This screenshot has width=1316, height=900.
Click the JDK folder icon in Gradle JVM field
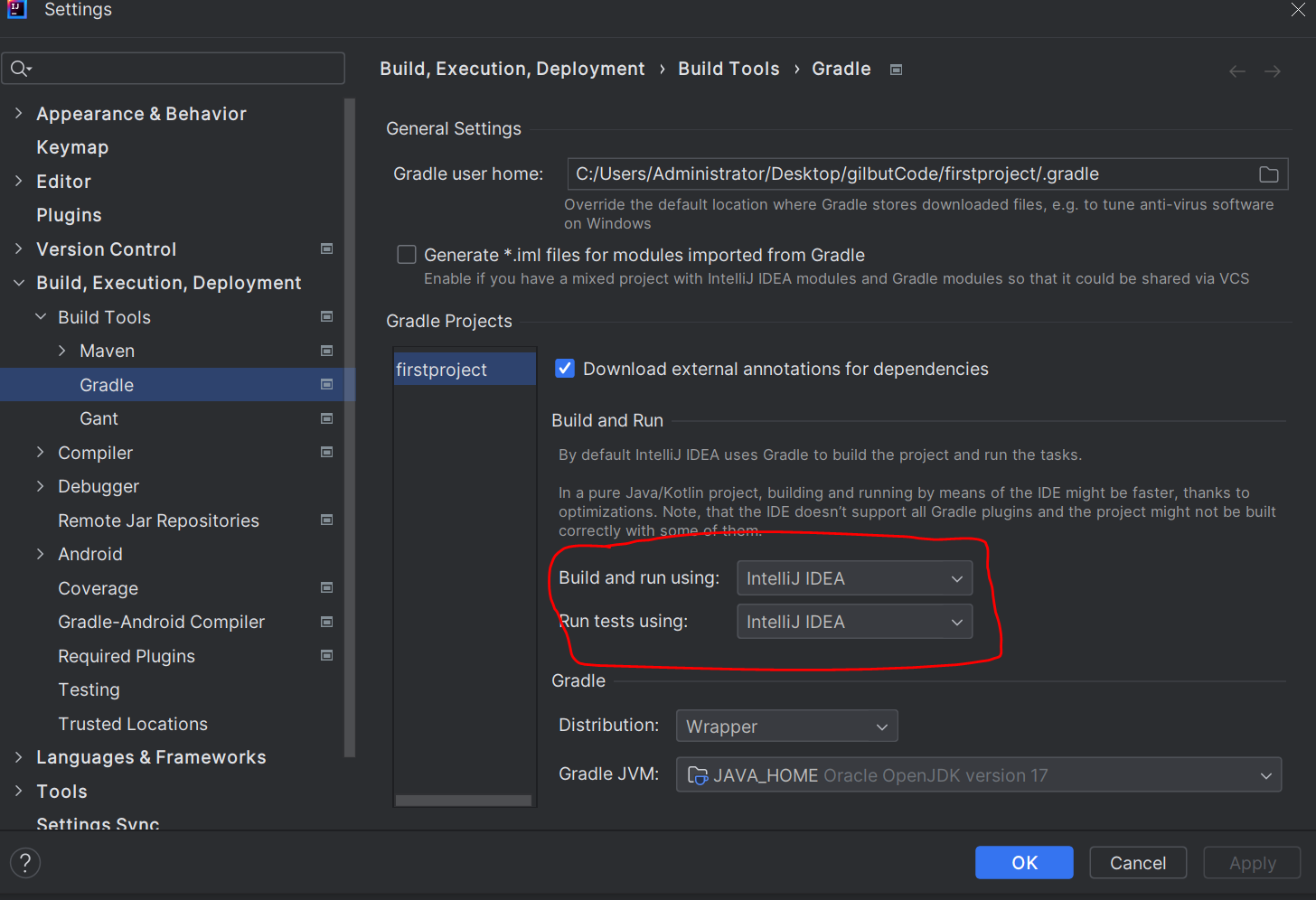click(698, 775)
